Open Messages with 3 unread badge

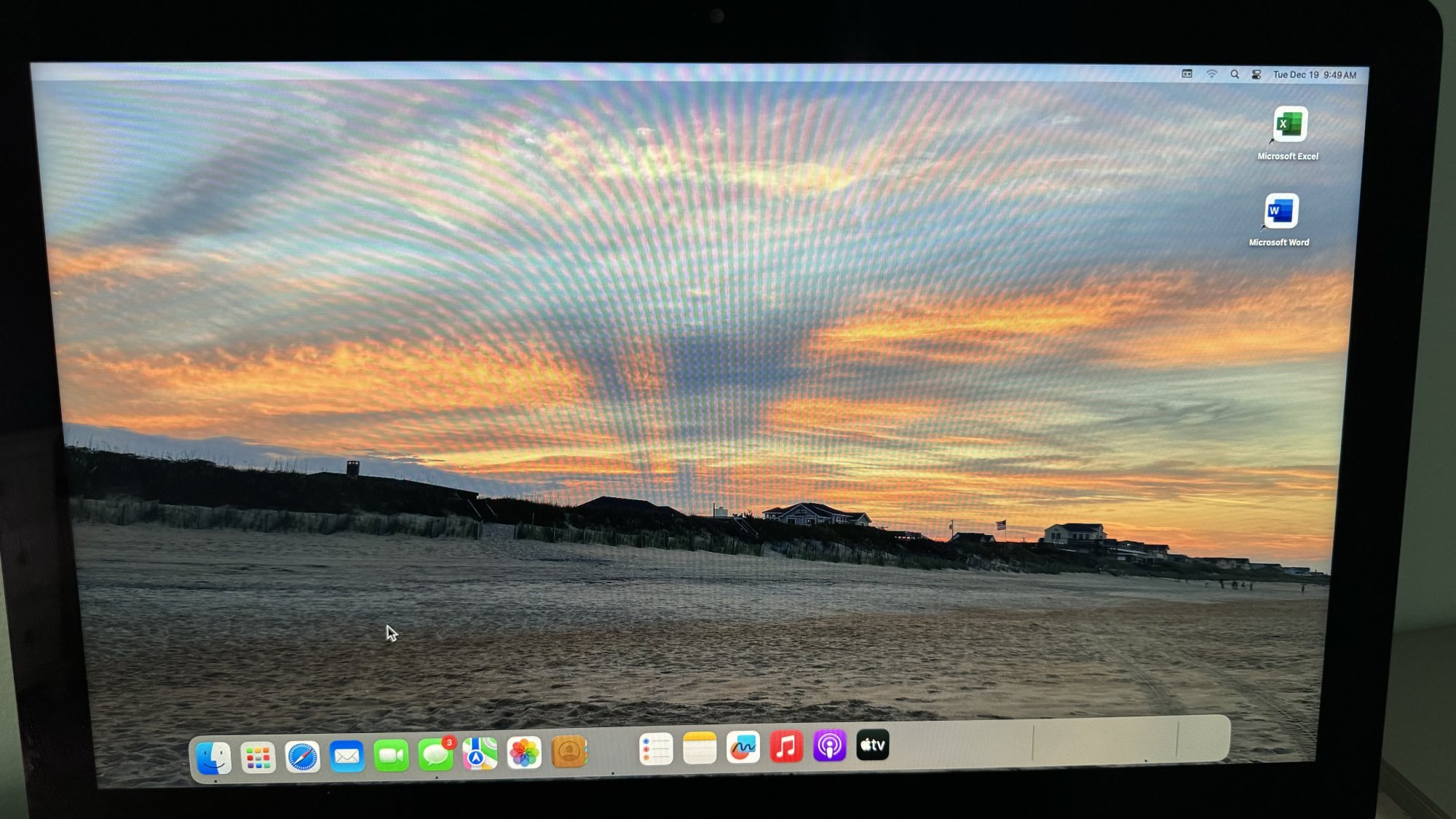[435, 755]
